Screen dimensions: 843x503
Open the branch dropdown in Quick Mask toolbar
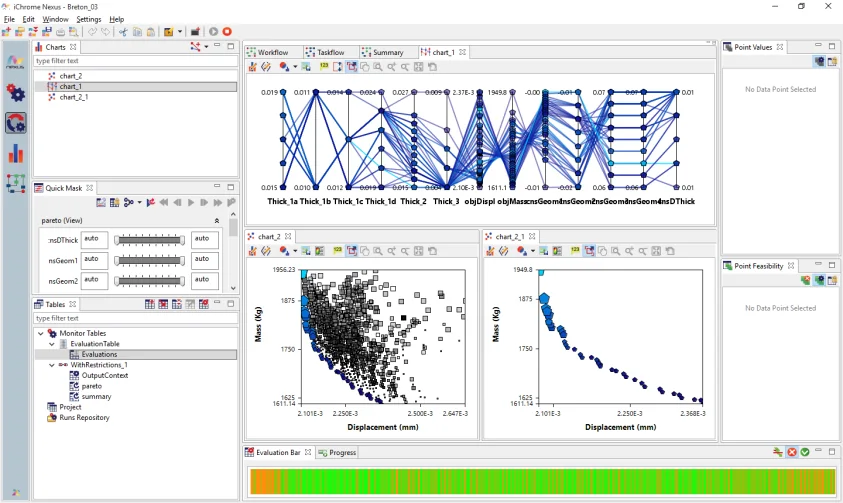pos(139,203)
